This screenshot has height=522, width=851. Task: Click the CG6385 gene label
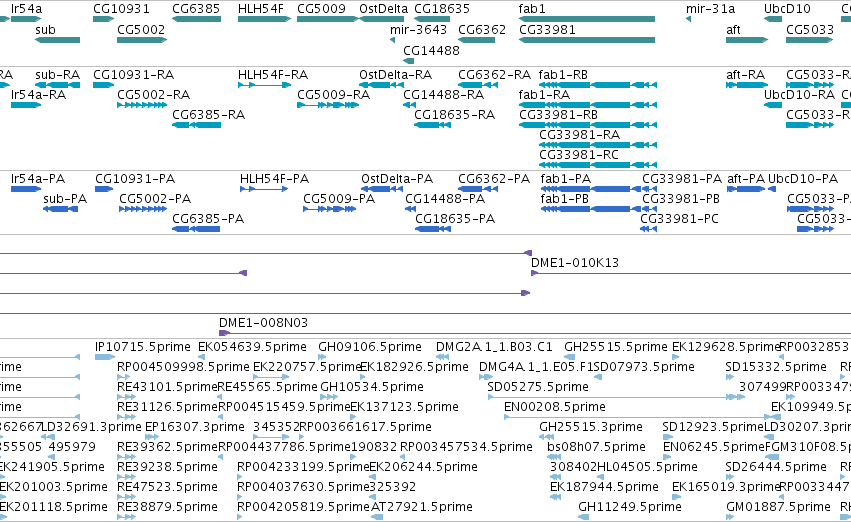point(196,9)
